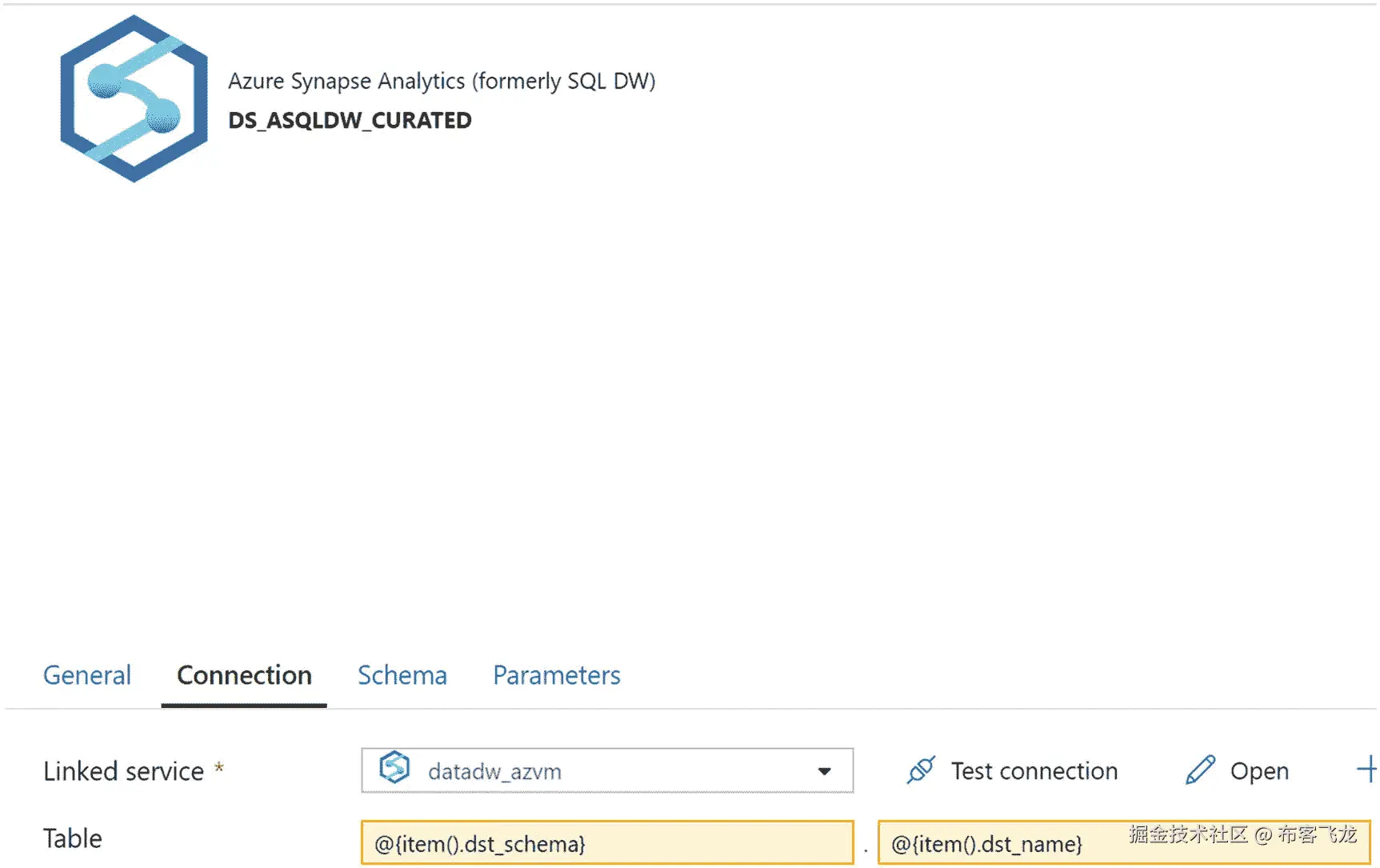Switch to the General tab
The height and width of the screenshot is (868, 1380).
click(x=87, y=675)
